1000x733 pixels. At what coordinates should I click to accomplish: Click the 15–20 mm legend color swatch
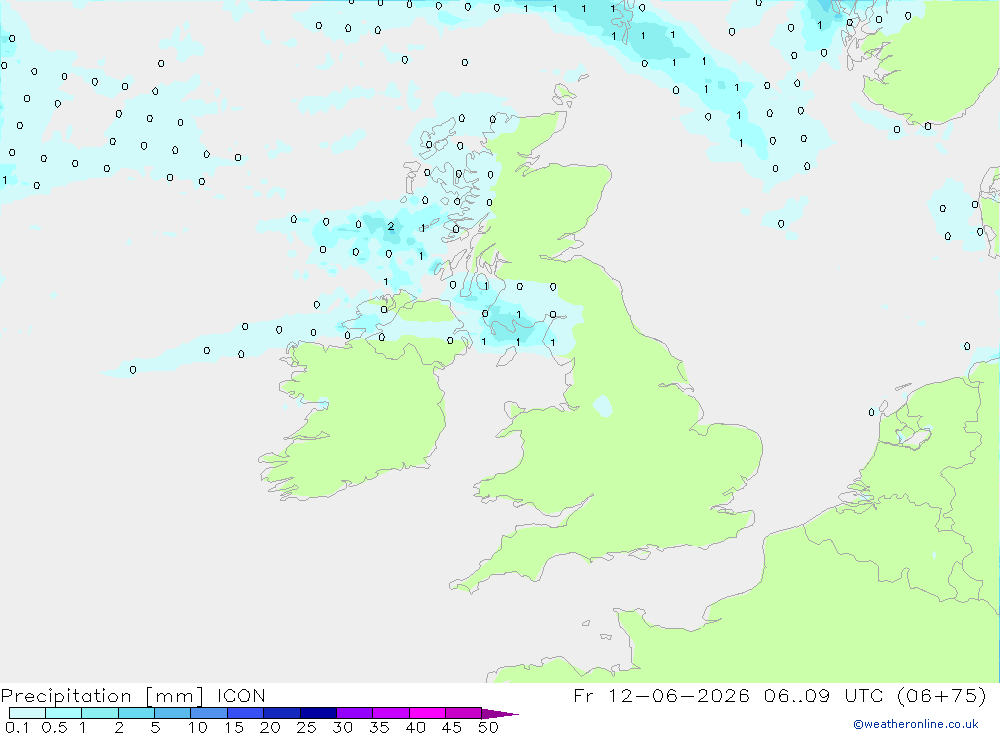246,713
